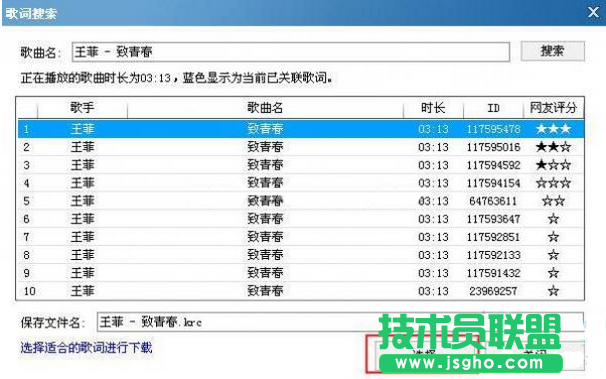Close the 歌词搜索 dialog window

(594, 12)
